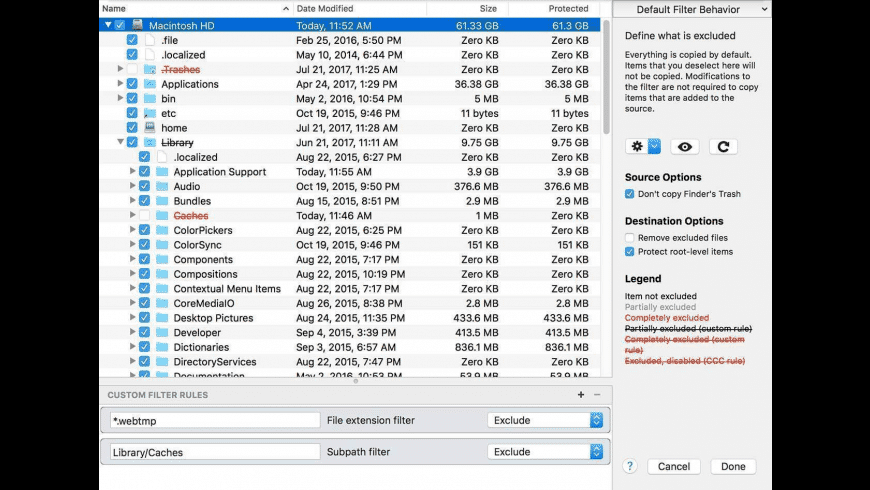
Task: Expand the .Trashes folder
Action: pyautogui.click(x=120, y=69)
